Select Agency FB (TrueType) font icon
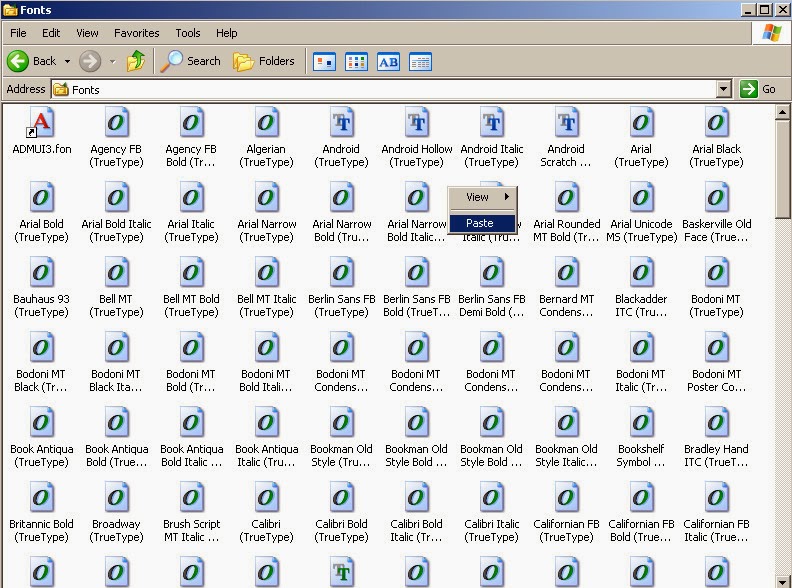The width and height of the screenshot is (792, 588). (116, 137)
